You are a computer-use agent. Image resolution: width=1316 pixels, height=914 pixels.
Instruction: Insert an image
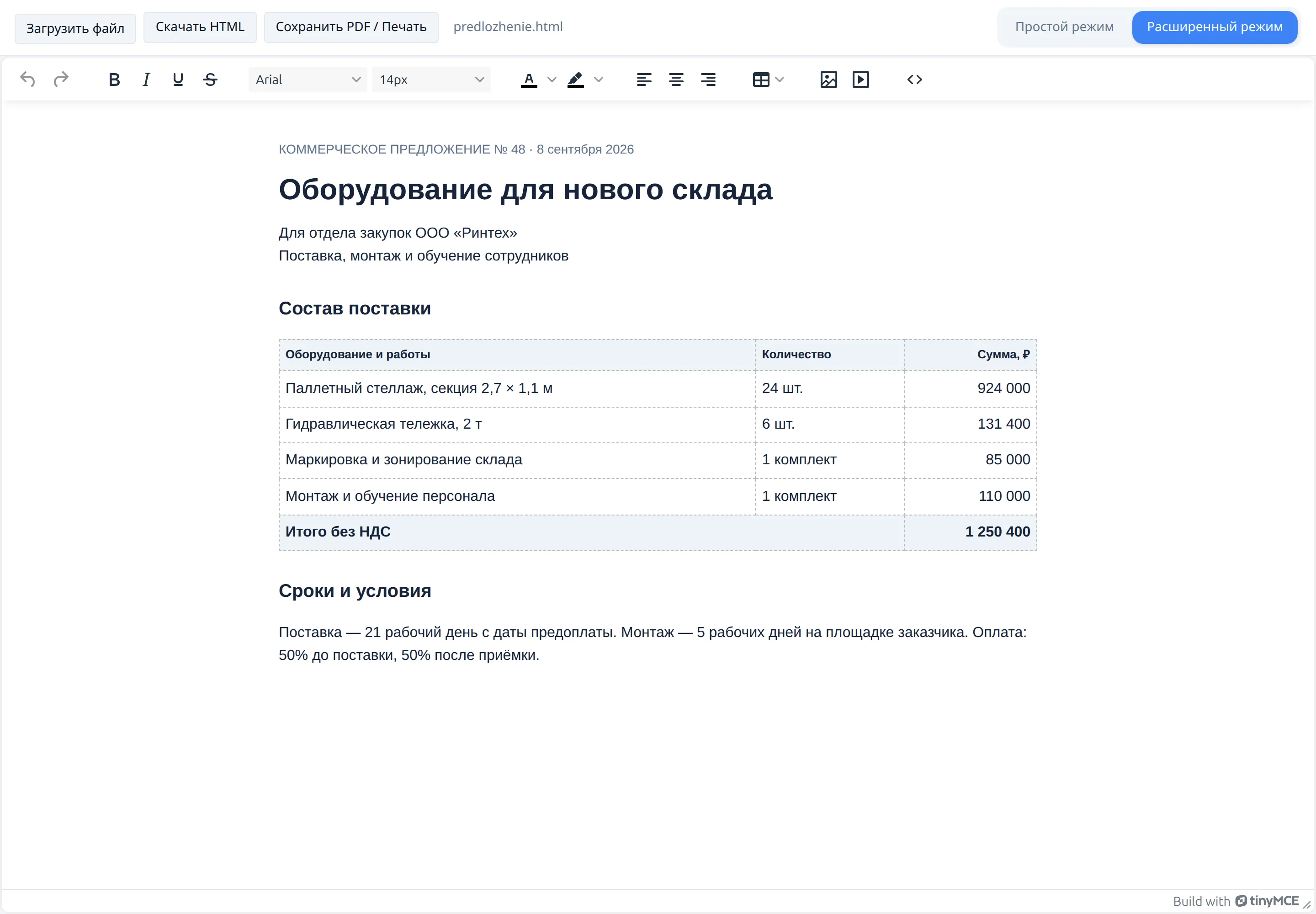point(828,80)
